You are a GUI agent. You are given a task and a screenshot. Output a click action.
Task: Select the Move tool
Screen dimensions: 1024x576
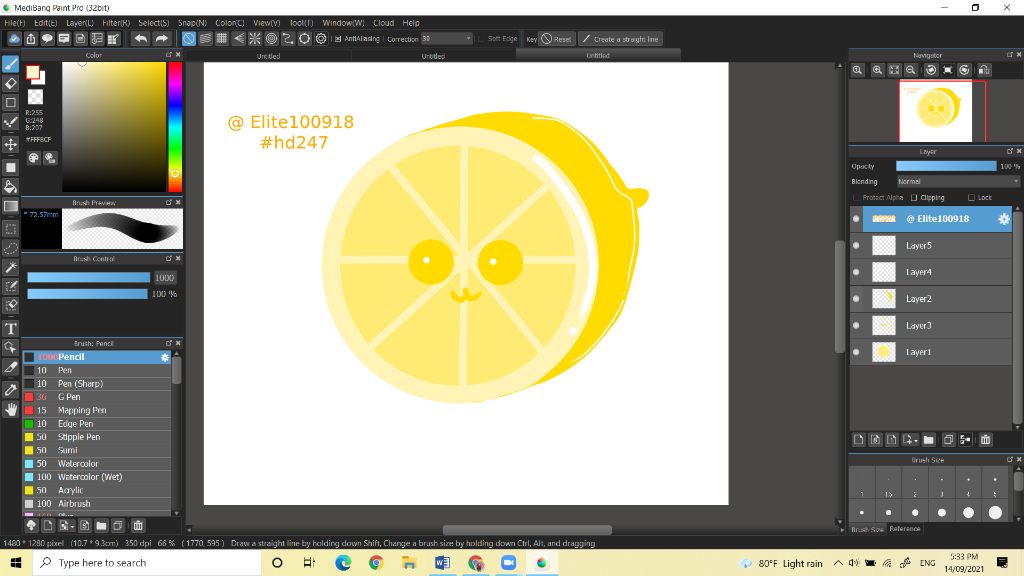click(x=10, y=144)
